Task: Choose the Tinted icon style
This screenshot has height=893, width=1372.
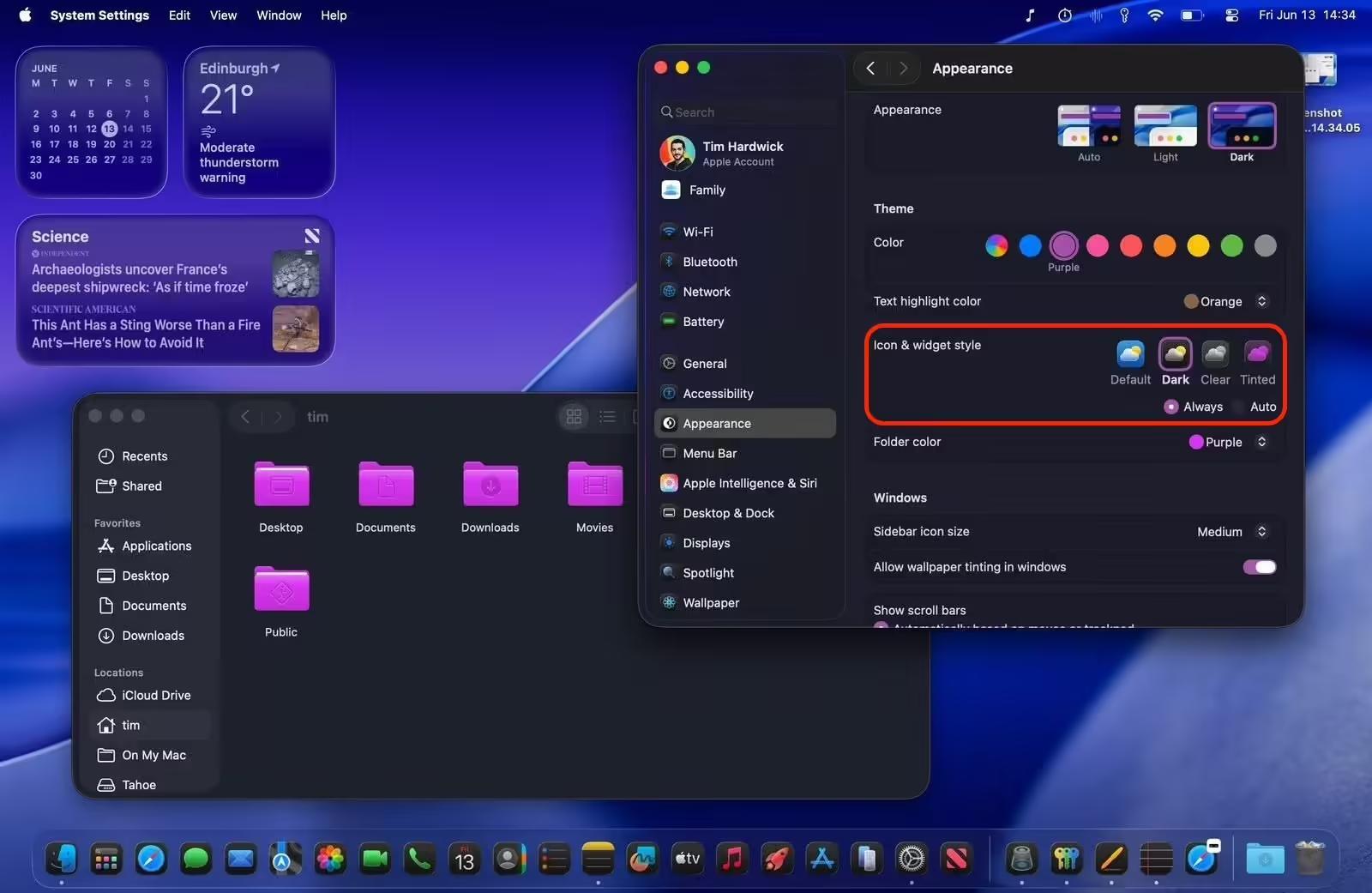Action: 1257,353
